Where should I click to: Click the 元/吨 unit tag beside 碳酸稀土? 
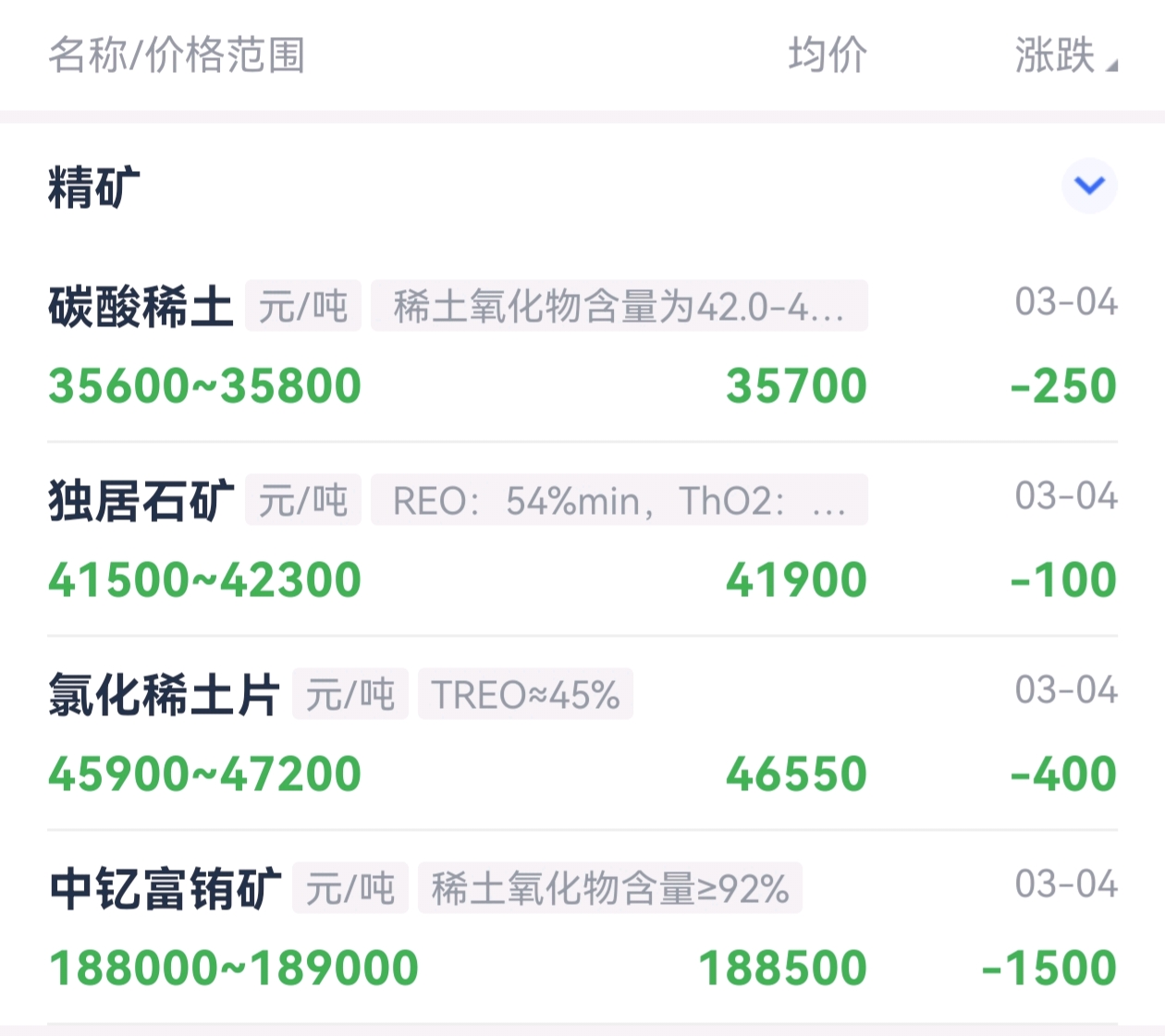coord(302,307)
